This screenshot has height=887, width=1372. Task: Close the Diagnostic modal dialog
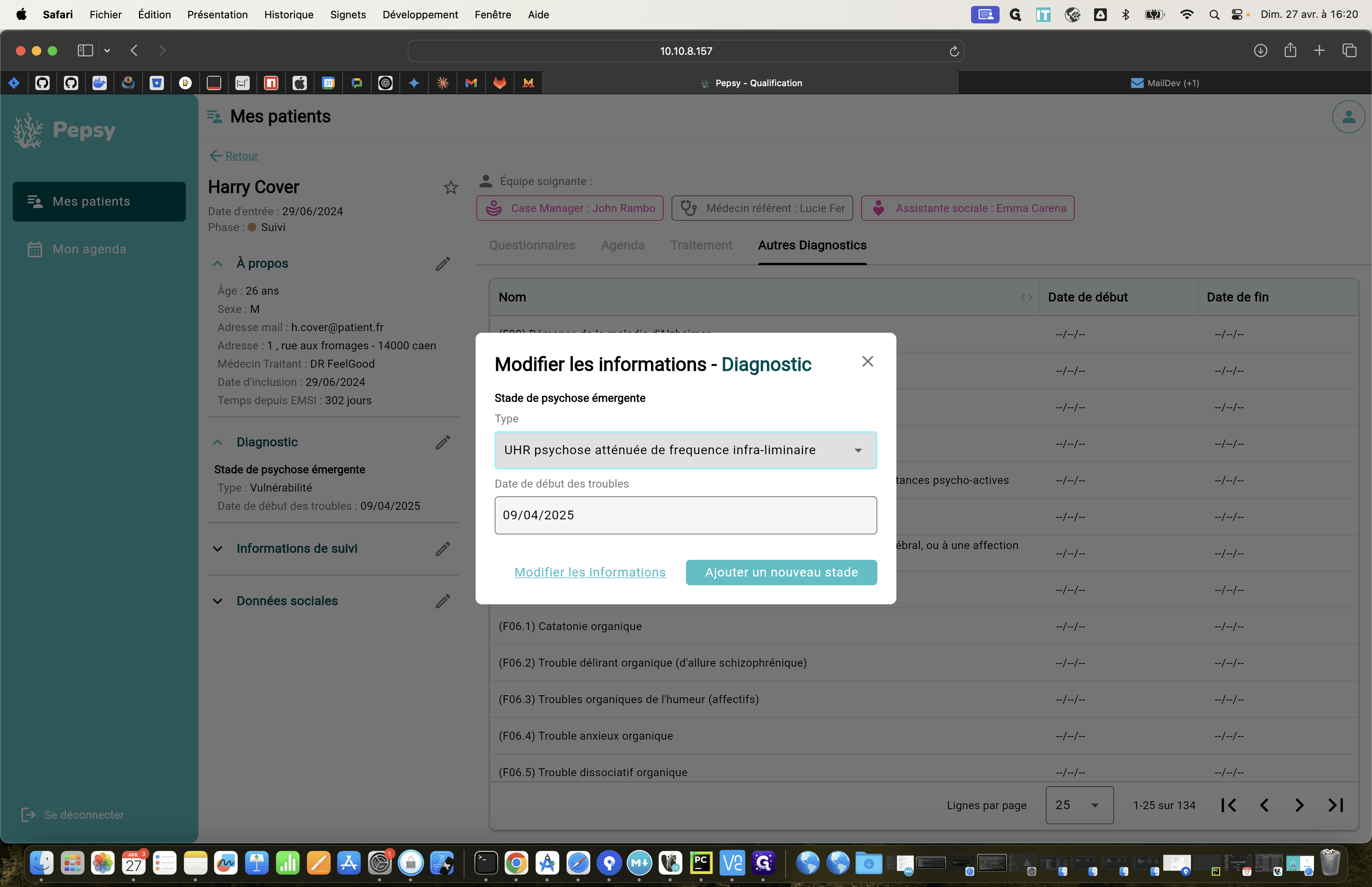(867, 361)
